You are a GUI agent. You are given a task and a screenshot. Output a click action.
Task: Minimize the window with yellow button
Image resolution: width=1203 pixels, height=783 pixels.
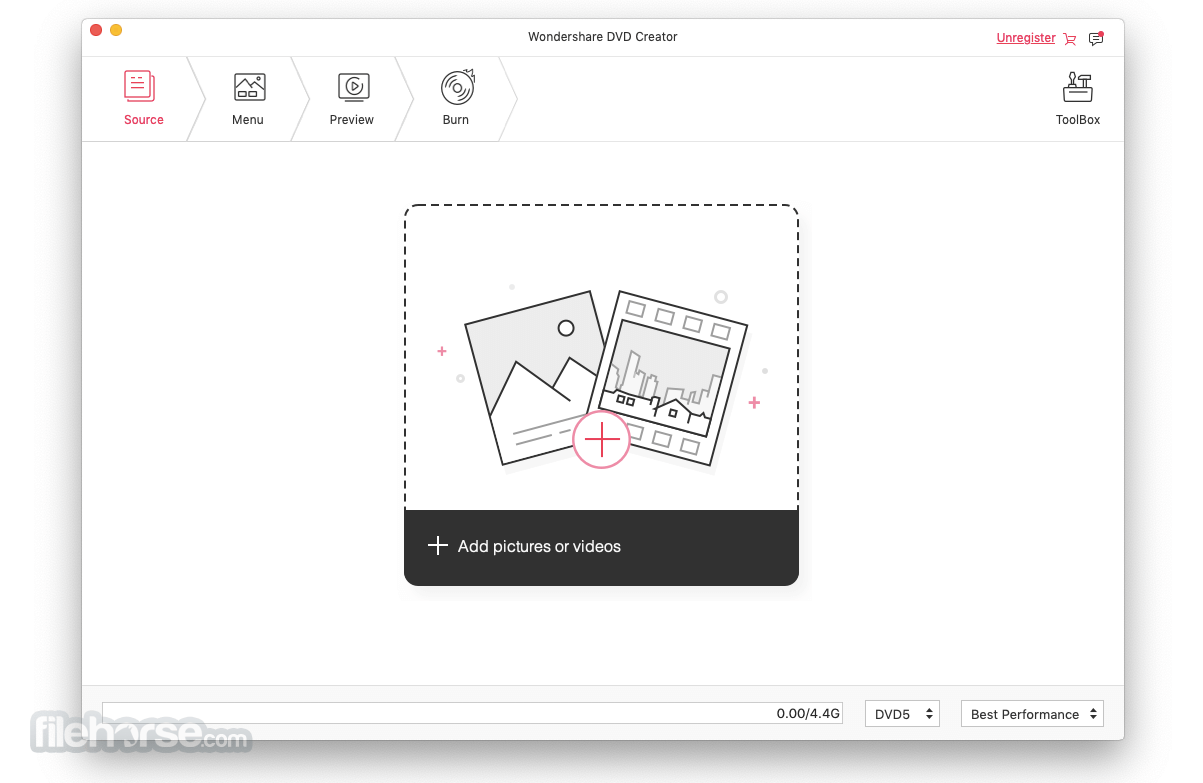(116, 30)
